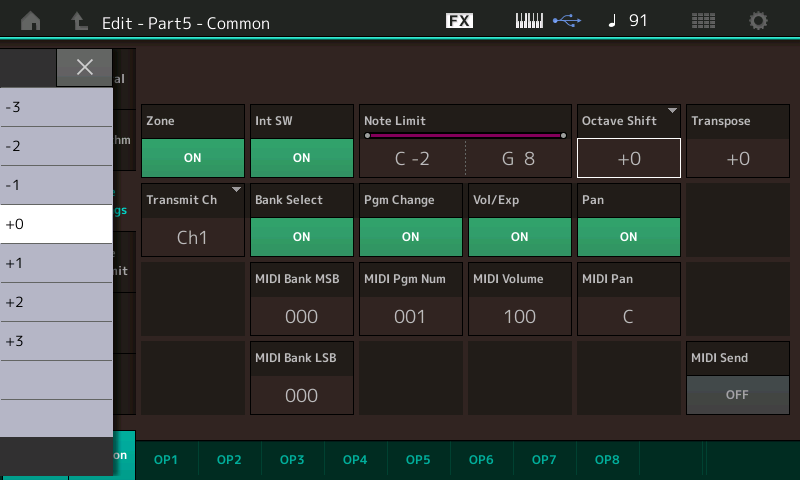800x480 pixels.
Task: Enable the MIDI Send switch
Action: tap(737, 394)
